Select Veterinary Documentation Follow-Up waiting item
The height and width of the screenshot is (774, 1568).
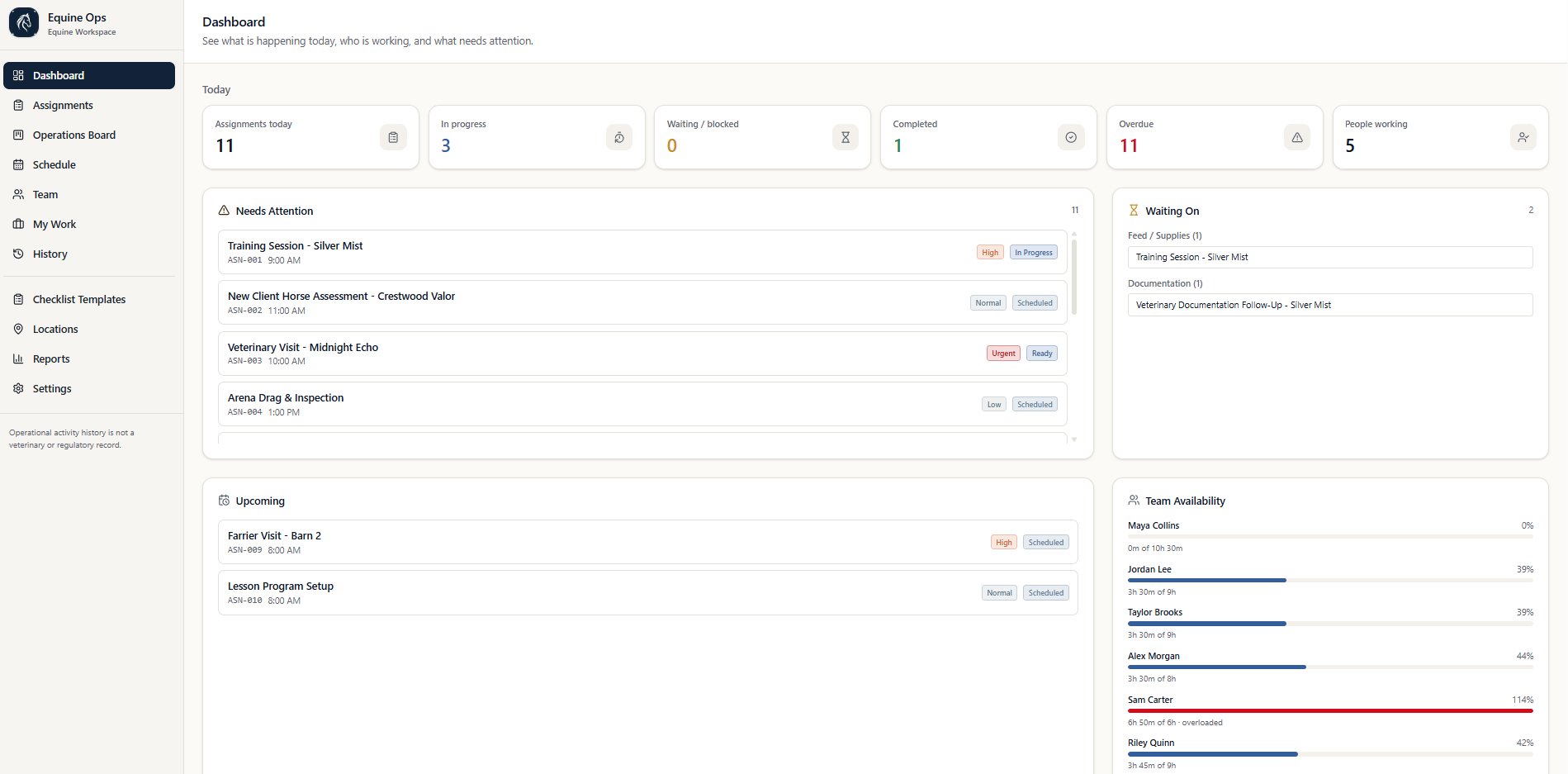1330,305
